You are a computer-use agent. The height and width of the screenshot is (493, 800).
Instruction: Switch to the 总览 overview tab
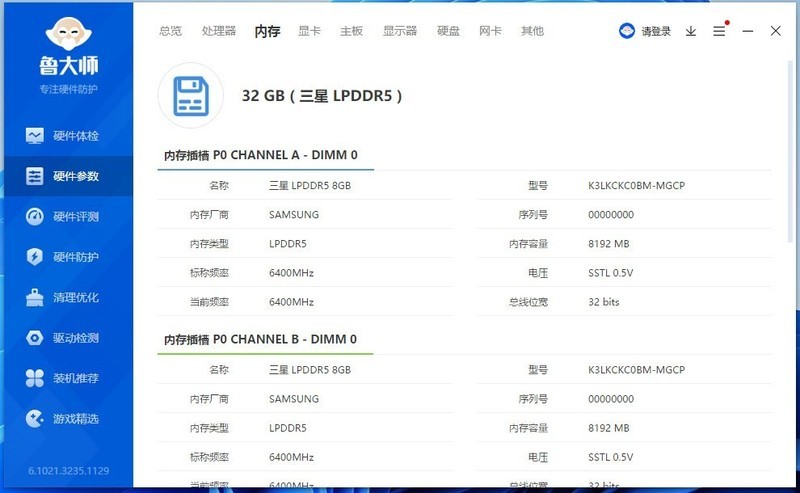(170, 31)
